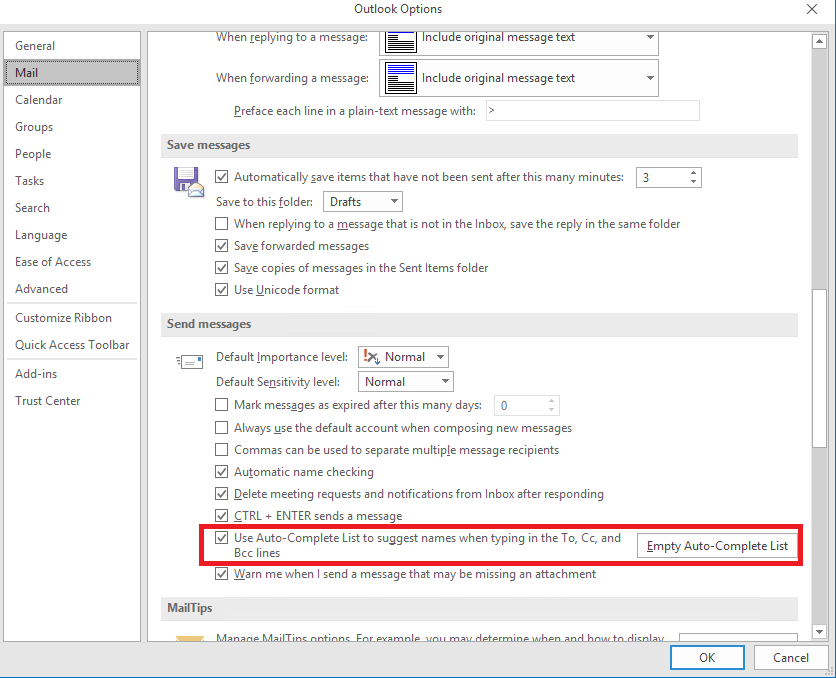Toggle Delete meeting requests after responding checkbox
This screenshot has width=836, height=678.
(x=221, y=494)
